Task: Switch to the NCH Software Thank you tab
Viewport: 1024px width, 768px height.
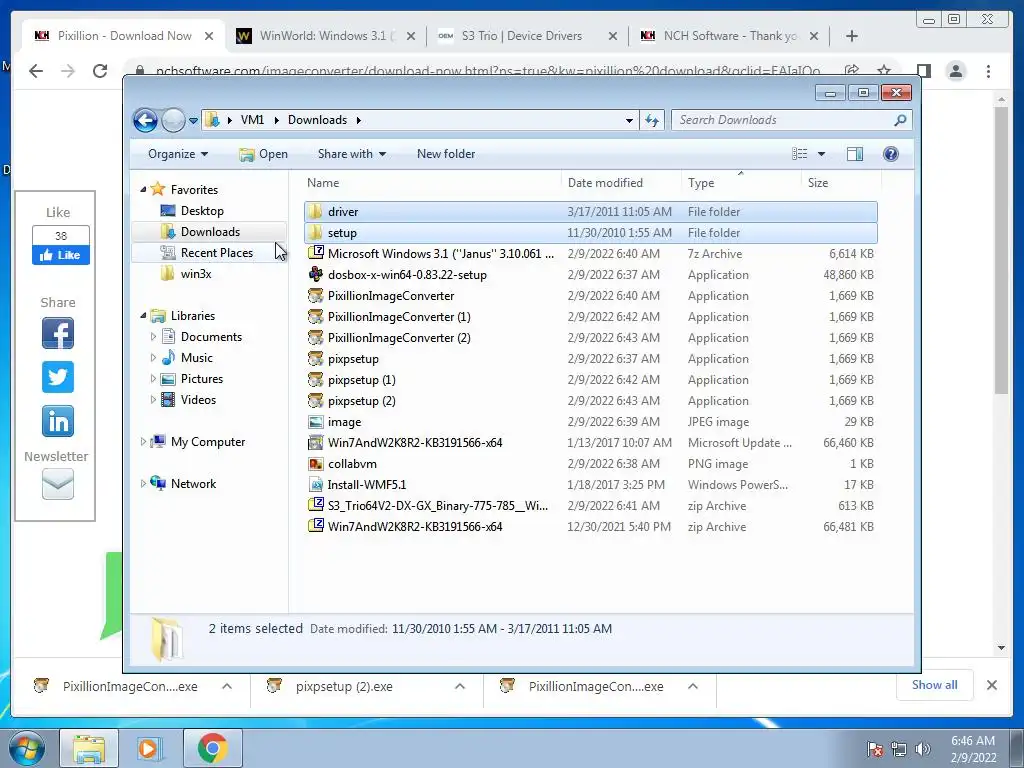Action: tap(729, 36)
